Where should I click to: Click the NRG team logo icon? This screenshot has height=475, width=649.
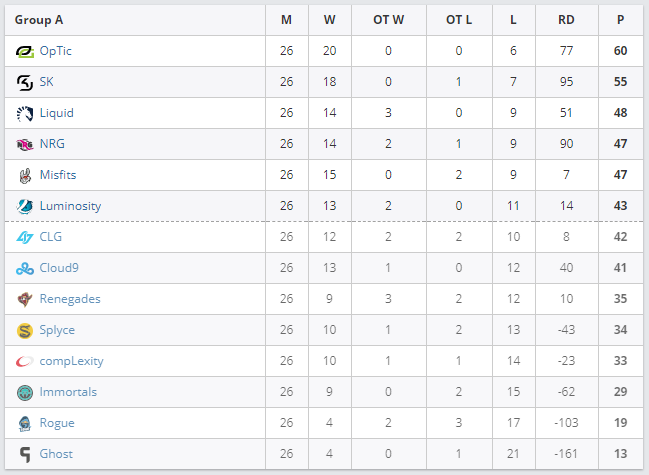(x=25, y=144)
